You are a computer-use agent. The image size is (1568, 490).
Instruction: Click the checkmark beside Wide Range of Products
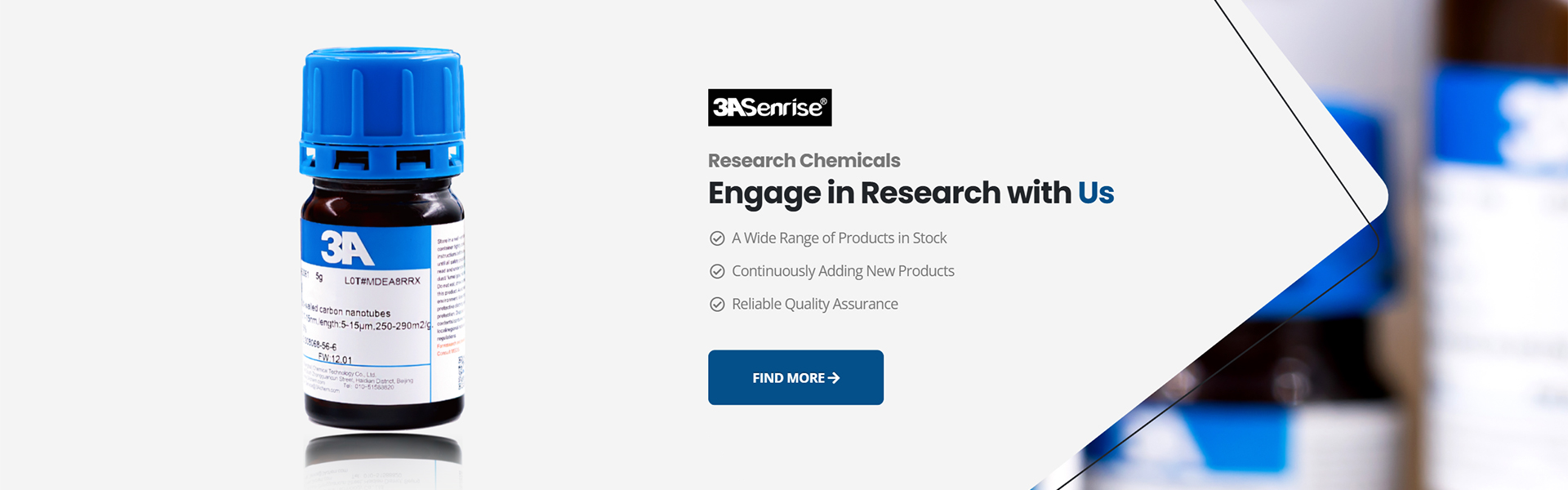click(x=717, y=238)
